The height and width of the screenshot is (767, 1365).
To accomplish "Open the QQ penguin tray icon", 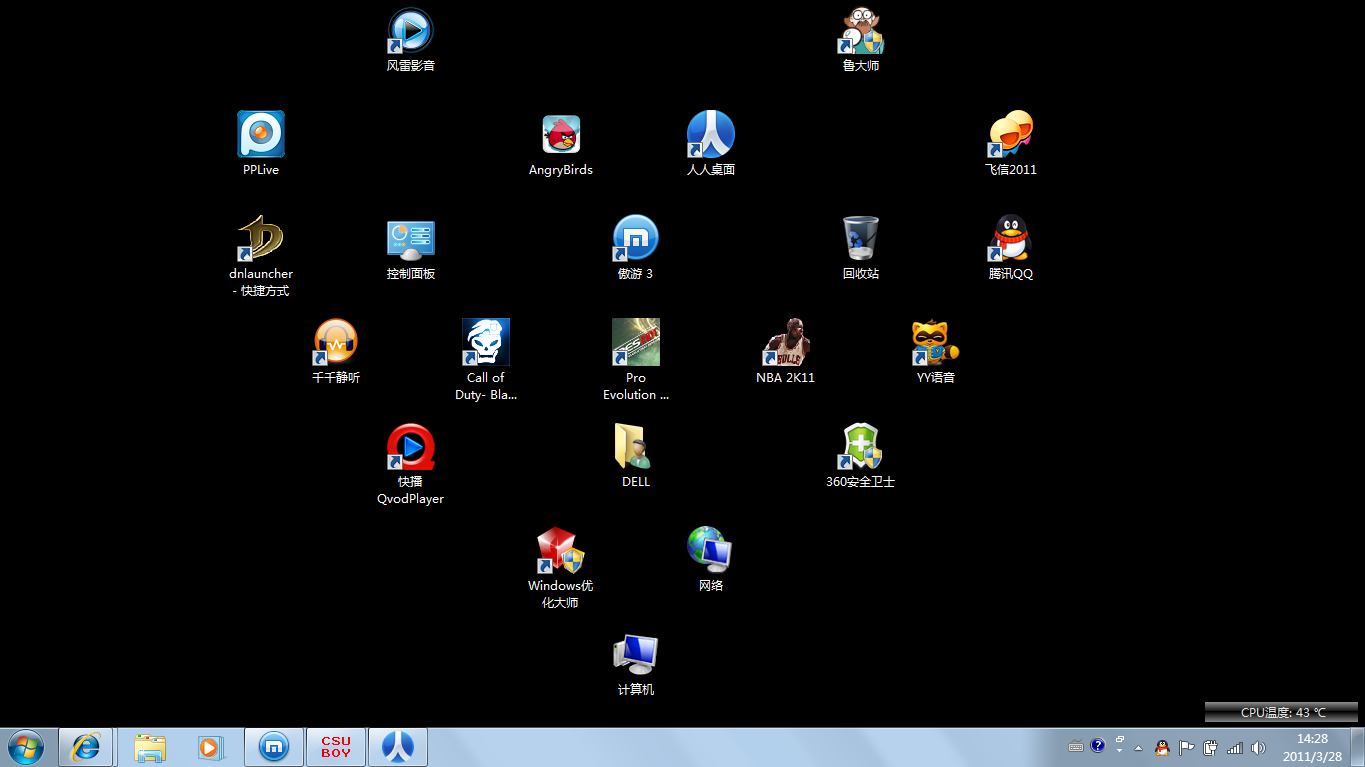I will coord(1162,747).
